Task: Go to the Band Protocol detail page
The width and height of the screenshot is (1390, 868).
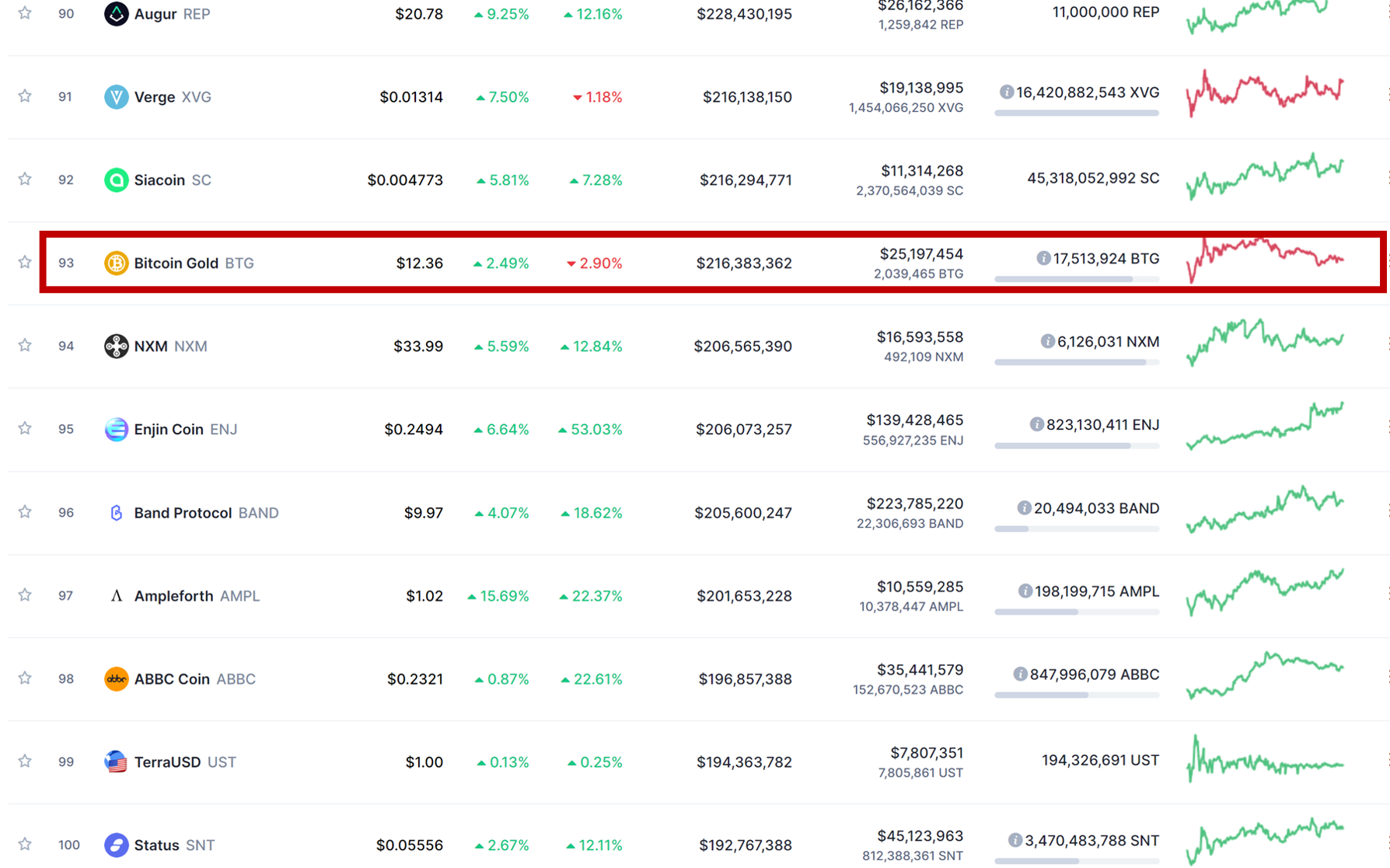Action: coord(183,513)
